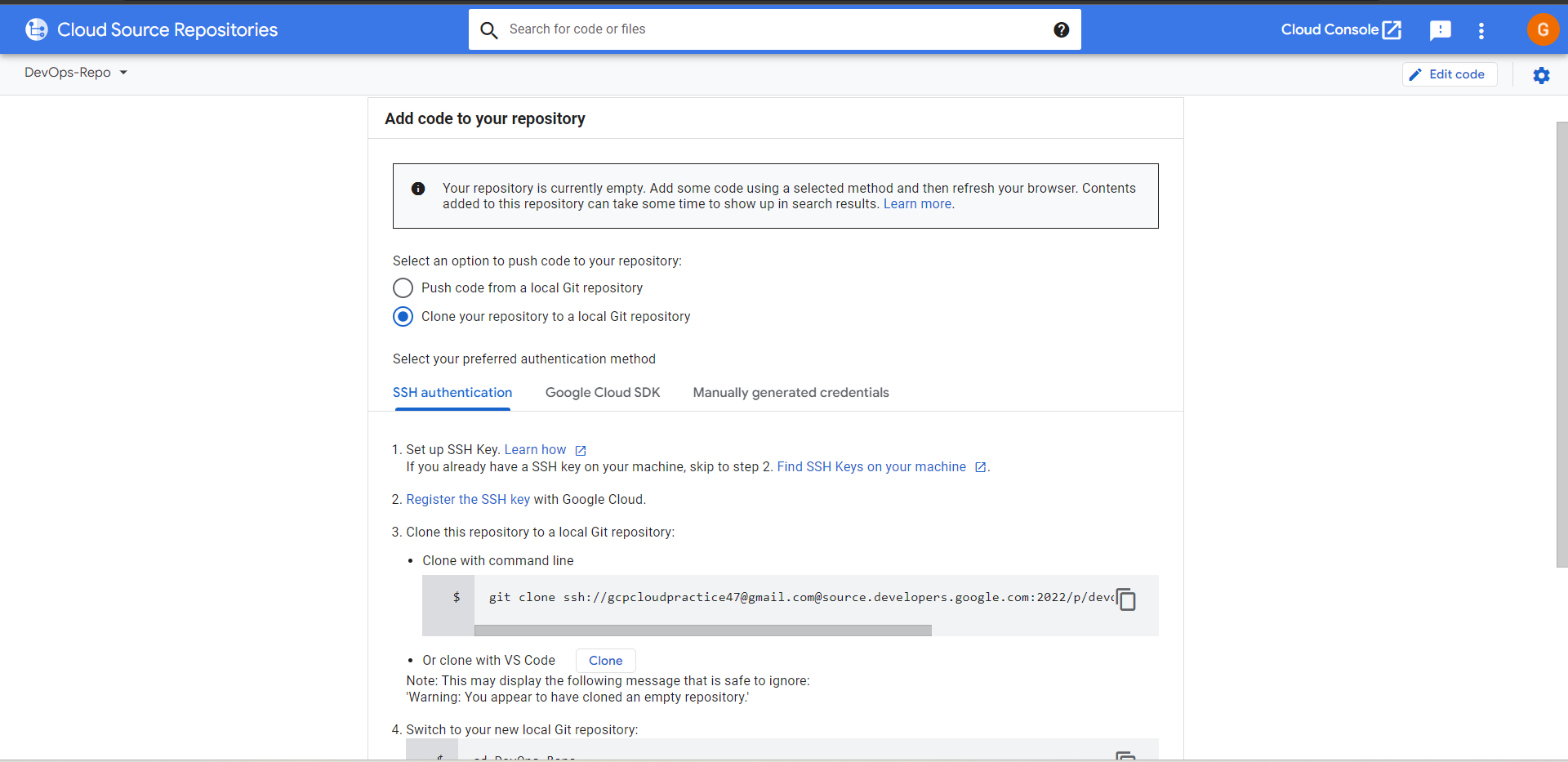Click the git clone ssh command text
The image size is (1568, 762).
coord(801,597)
